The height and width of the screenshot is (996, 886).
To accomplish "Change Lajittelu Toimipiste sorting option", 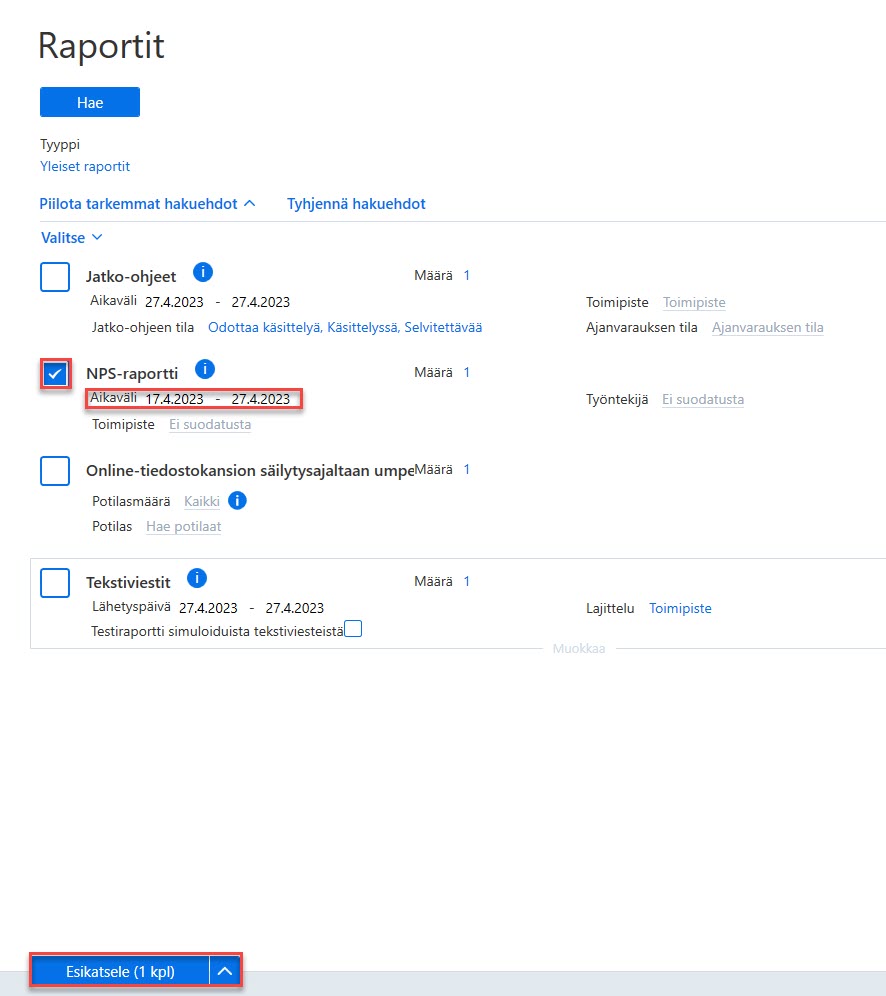I will coord(680,608).
